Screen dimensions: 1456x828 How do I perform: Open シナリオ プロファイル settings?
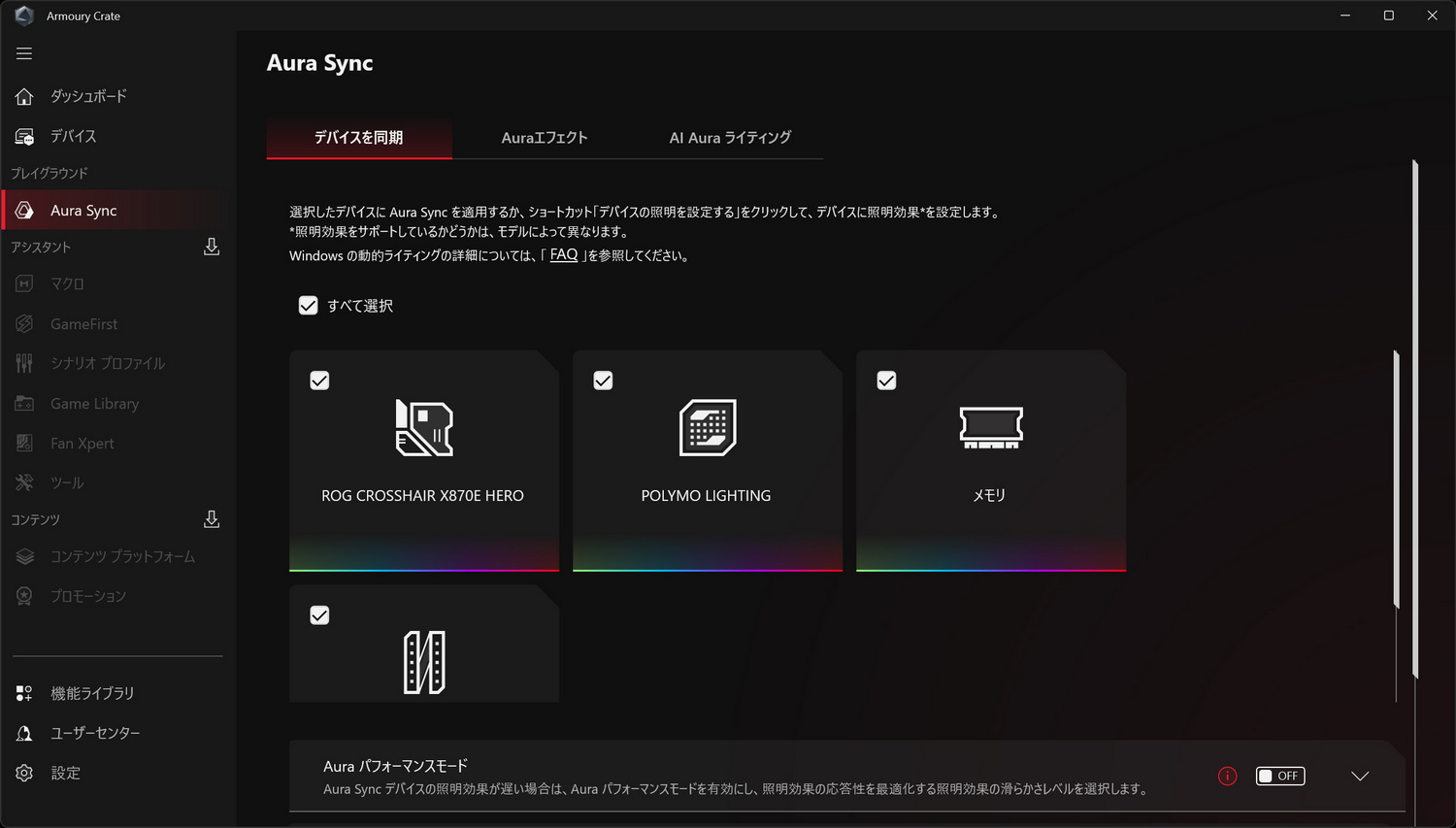point(110,363)
